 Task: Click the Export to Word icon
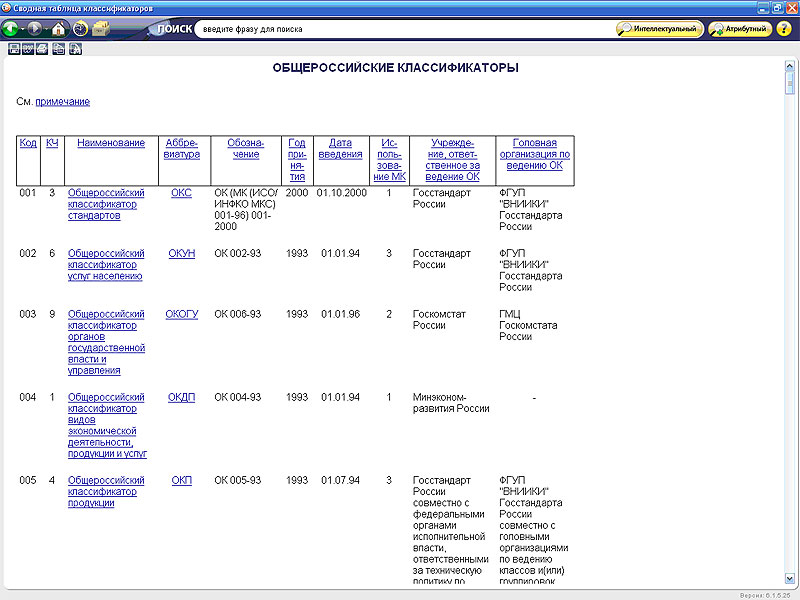point(28,49)
